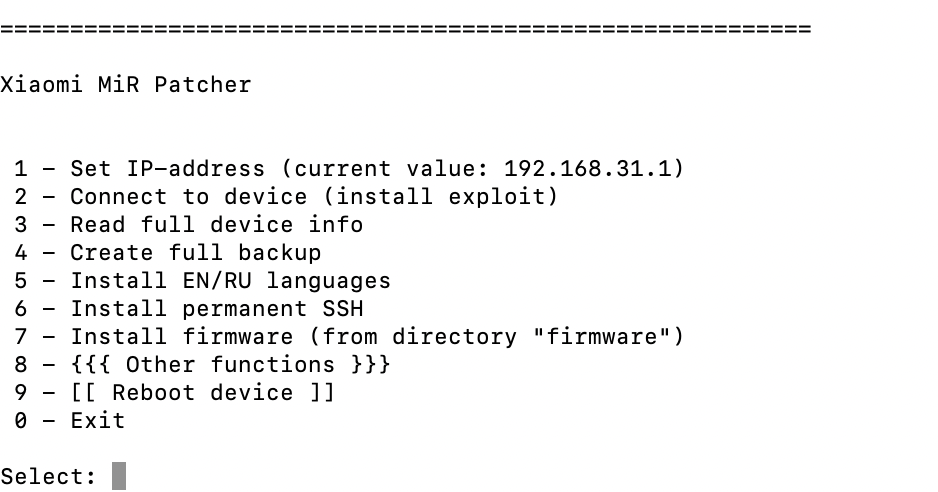
Task: Click the "Select:" prompt label
Action: tap(48, 475)
